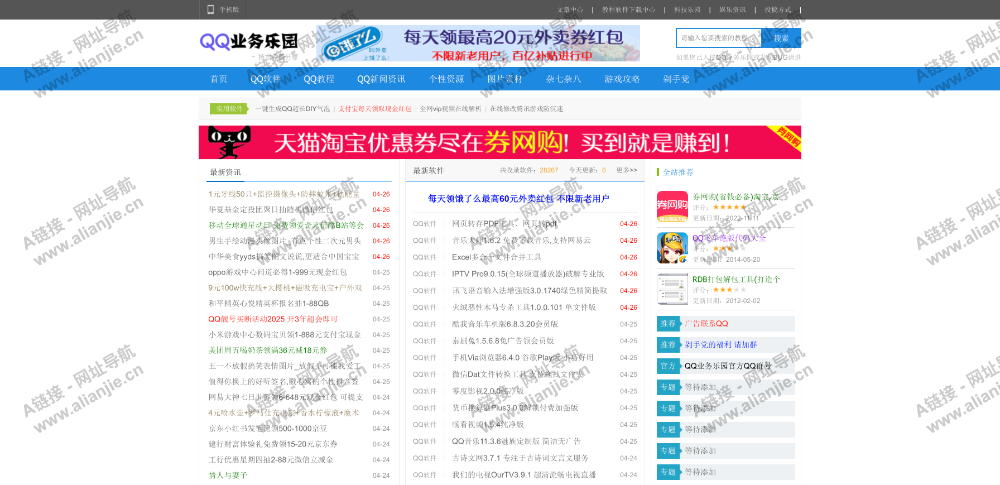
Task: Open 讯飞语音输入法增强版3.0.1740 entry
Action: pos(529,290)
